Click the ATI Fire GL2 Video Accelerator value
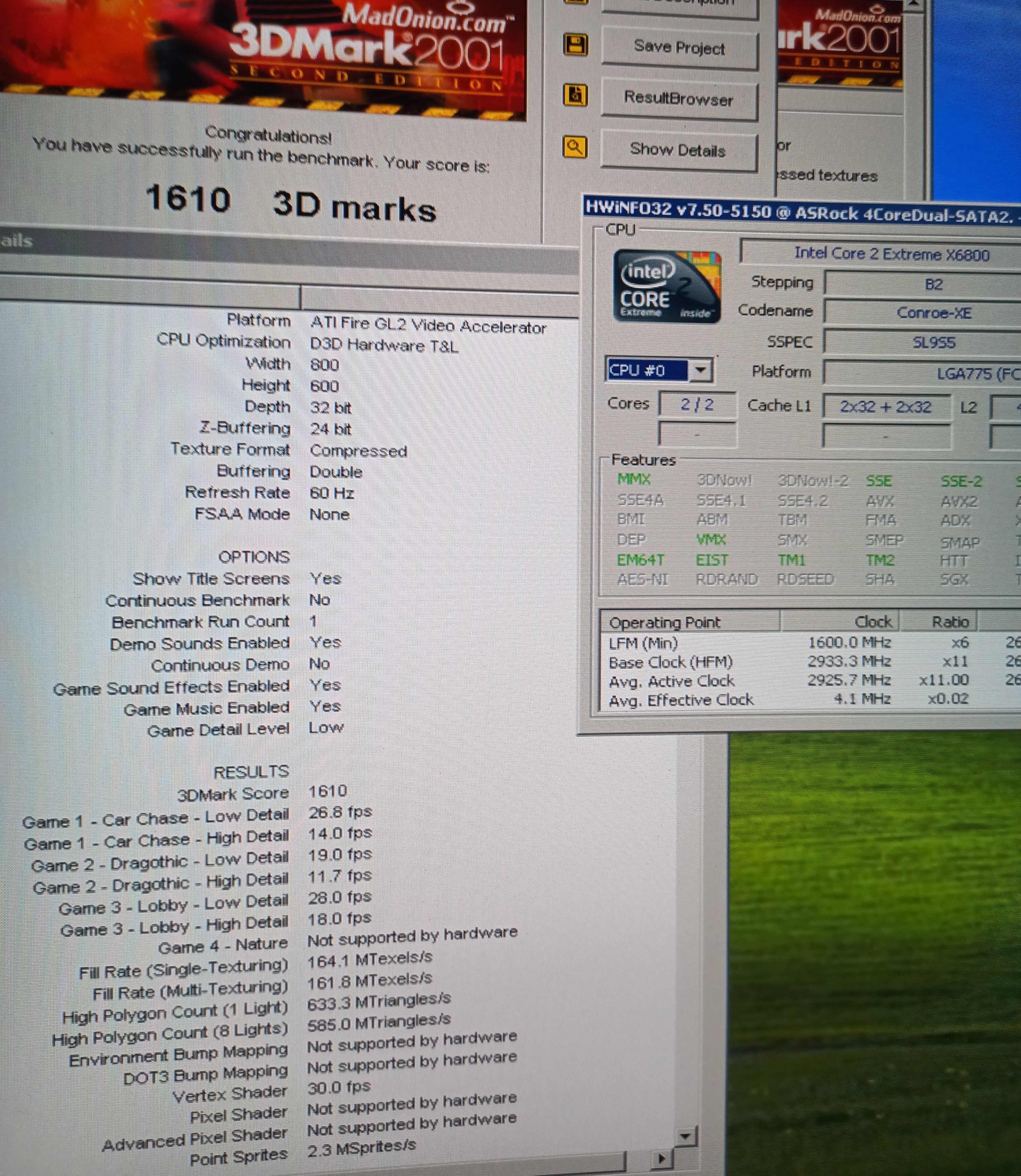Image resolution: width=1021 pixels, height=1176 pixels. click(x=428, y=325)
